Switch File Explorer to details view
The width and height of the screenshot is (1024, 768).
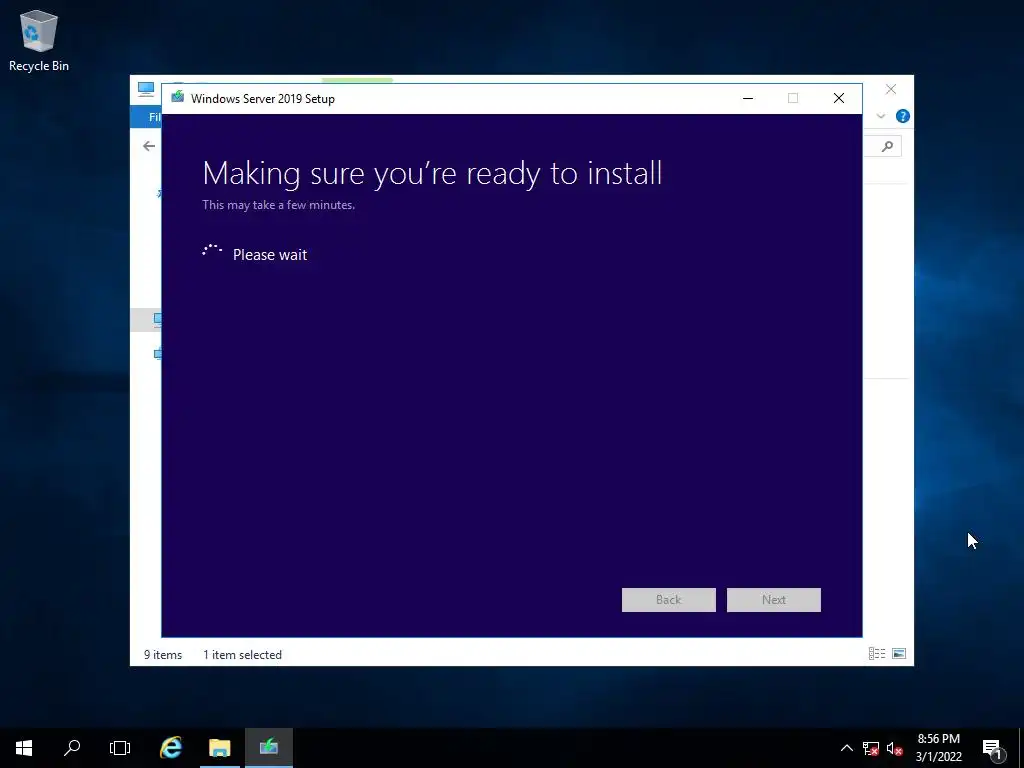(x=876, y=654)
